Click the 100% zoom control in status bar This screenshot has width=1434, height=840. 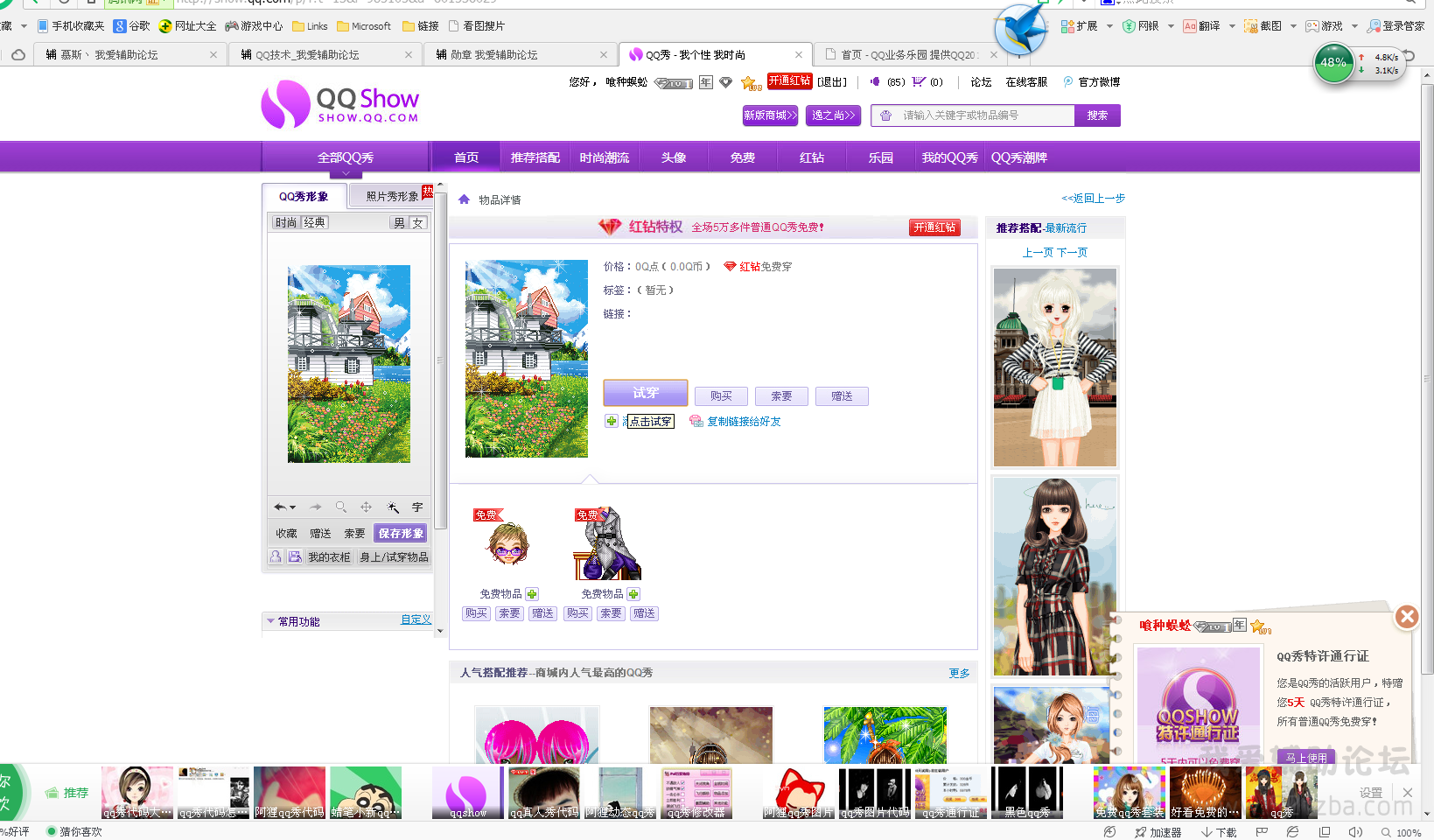coord(1401,833)
